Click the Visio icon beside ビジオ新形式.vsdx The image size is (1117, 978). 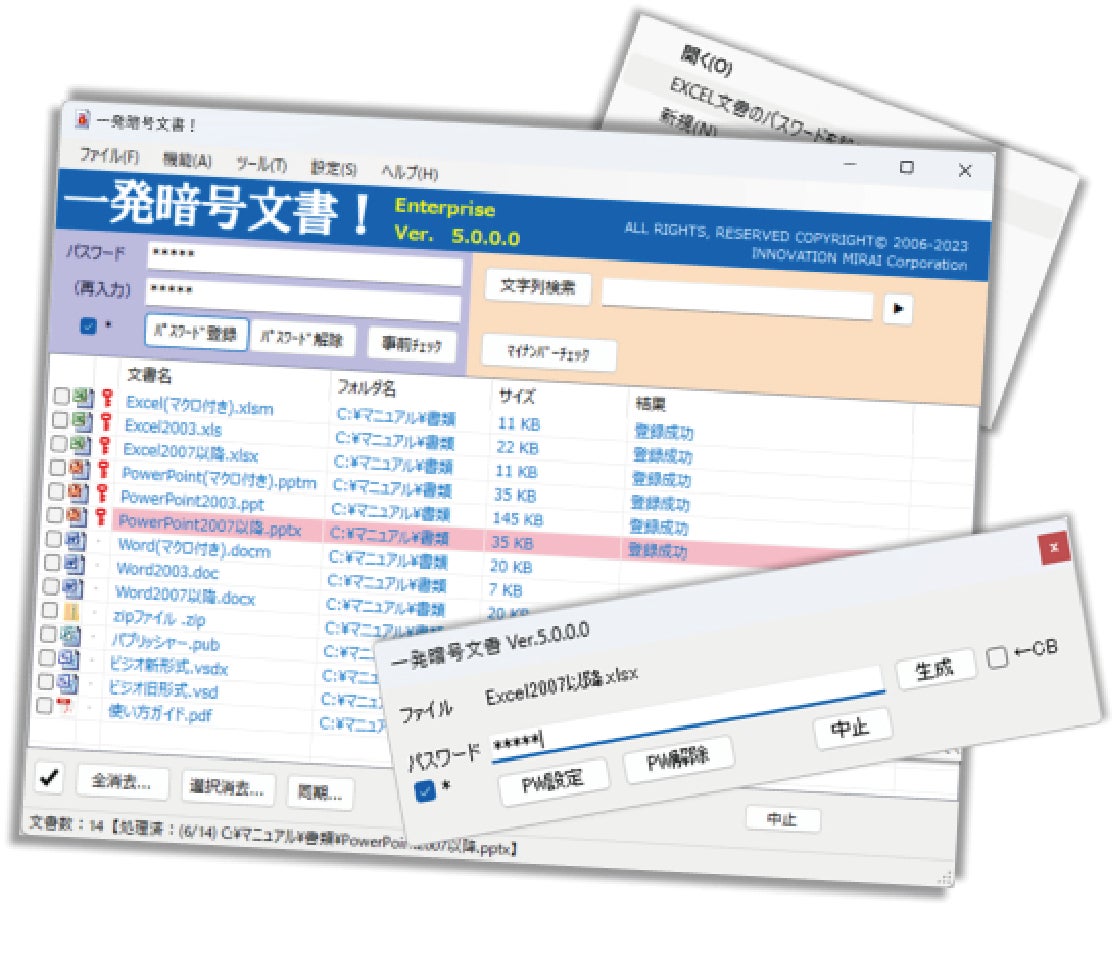pyautogui.click(x=68, y=660)
